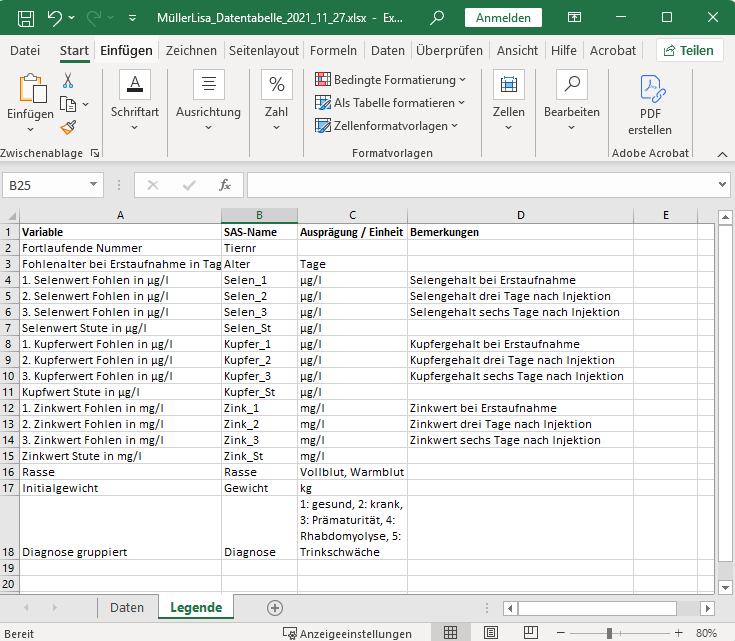Click the Select All corner triangle

(12, 216)
